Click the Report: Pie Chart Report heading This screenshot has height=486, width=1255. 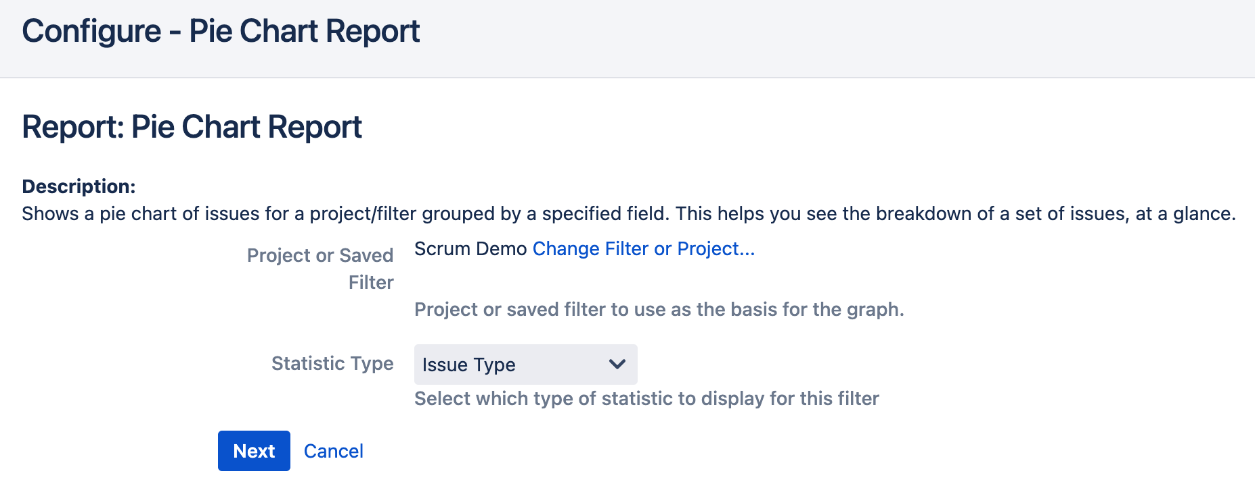tap(192, 127)
